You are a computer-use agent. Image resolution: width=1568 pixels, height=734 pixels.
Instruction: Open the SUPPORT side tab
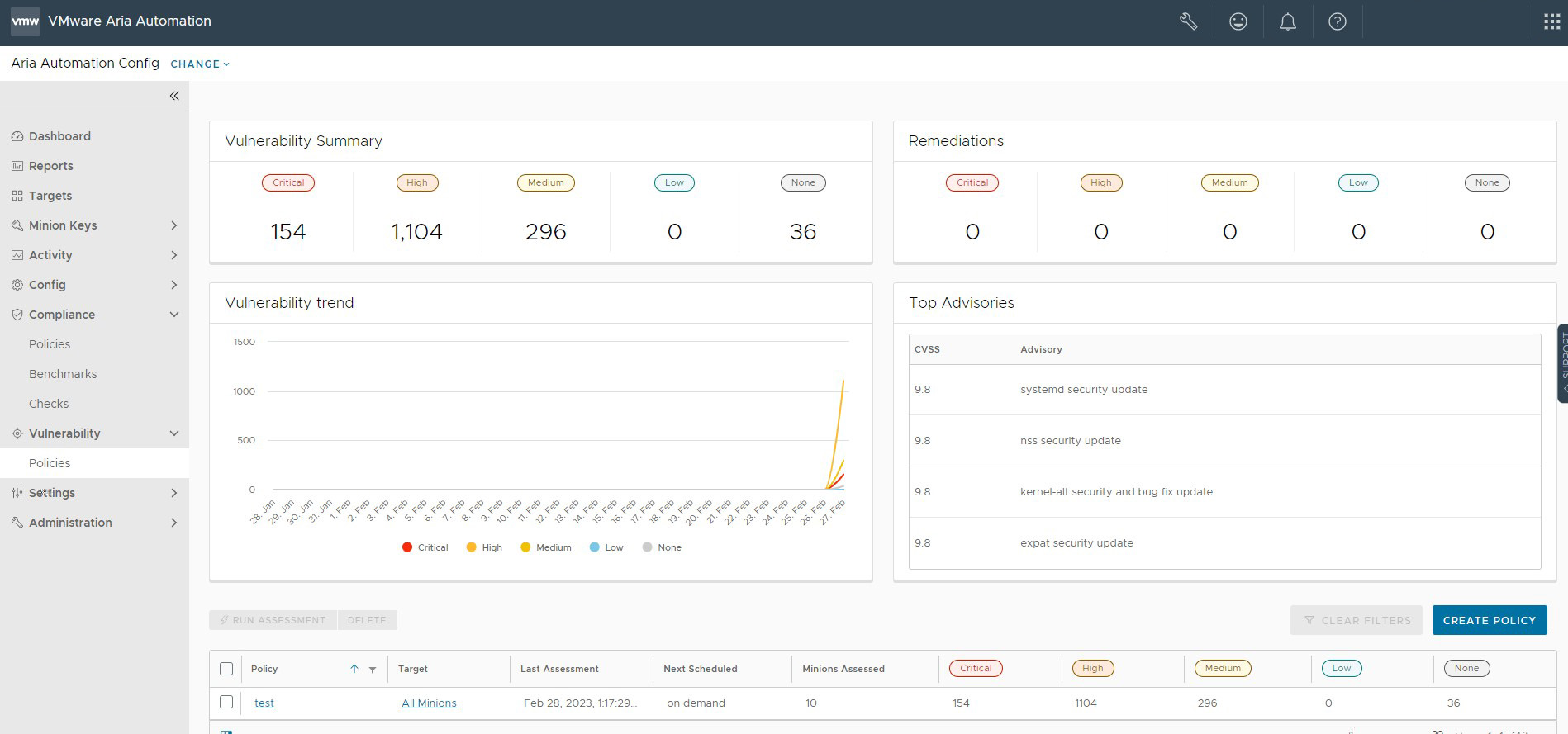pyautogui.click(x=1562, y=363)
